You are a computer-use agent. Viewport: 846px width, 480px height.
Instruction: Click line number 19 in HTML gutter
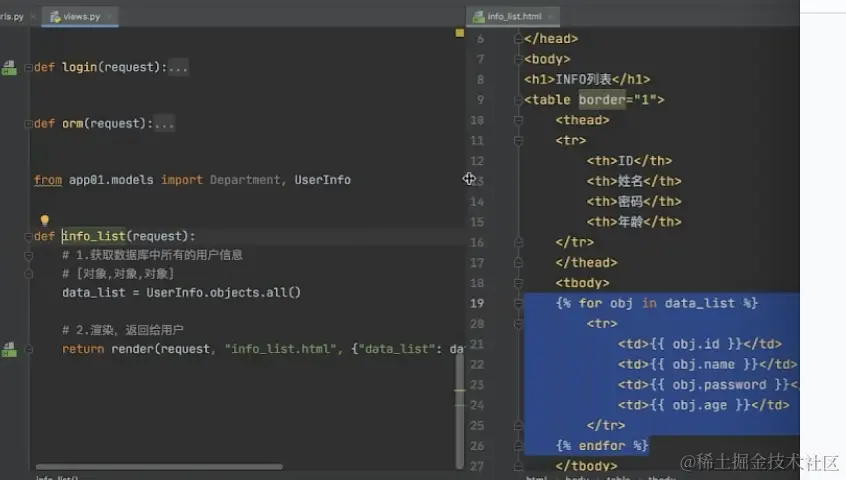tap(477, 304)
